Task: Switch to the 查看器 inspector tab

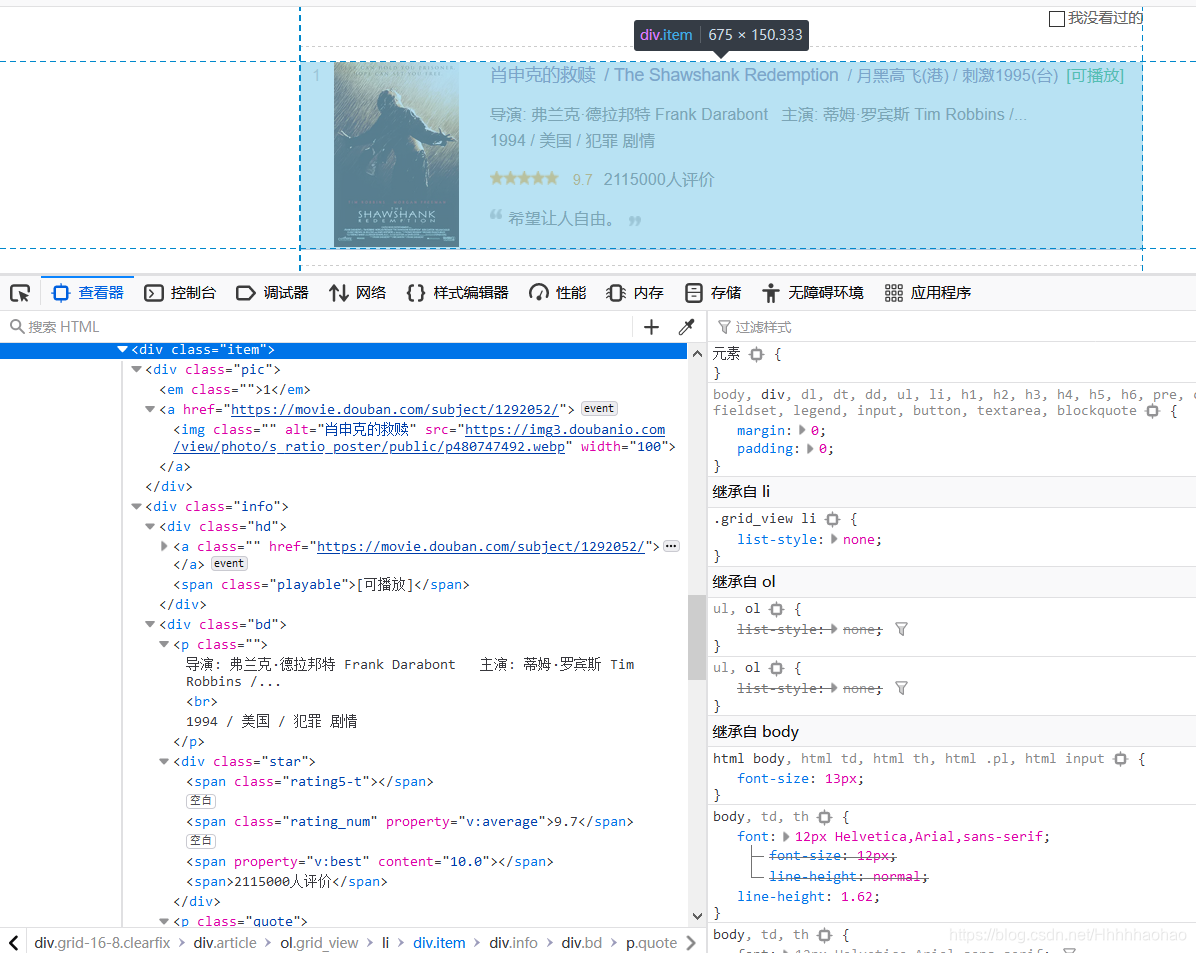Action: [88, 293]
